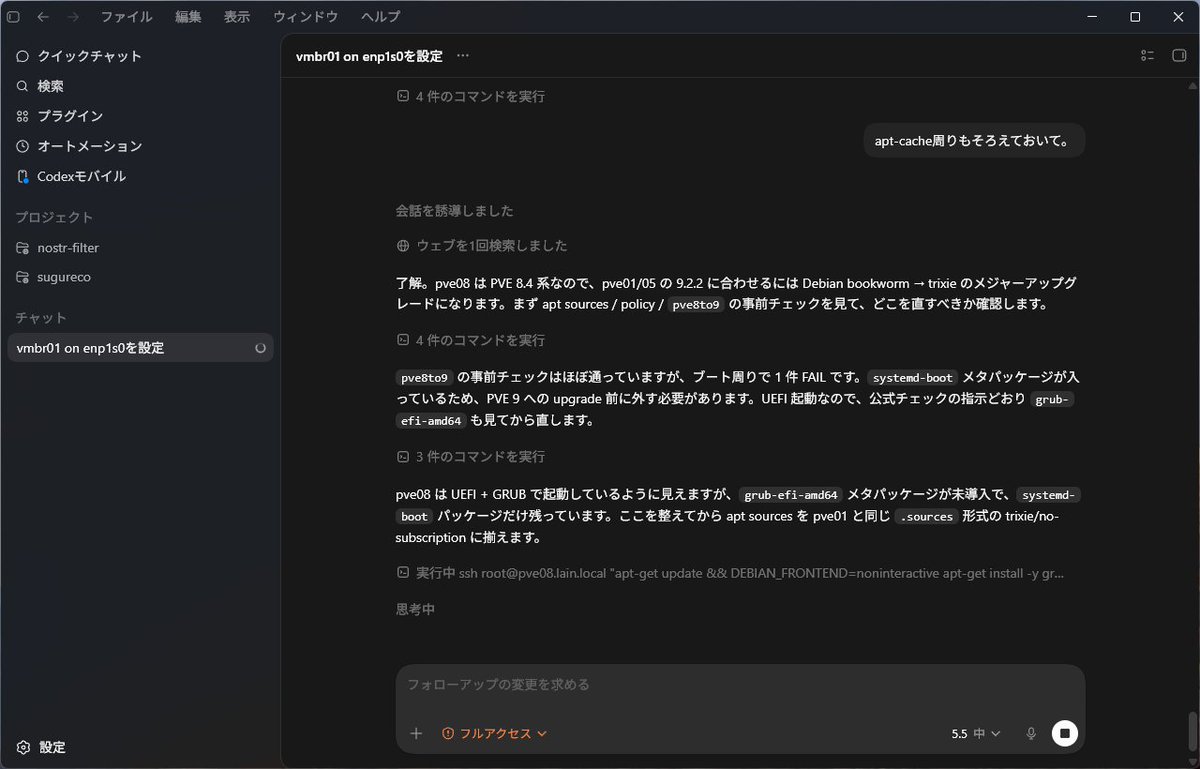Viewport: 1200px width, 769px height.
Task: Open the ヘルプ menu
Action: click(x=380, y=17)
